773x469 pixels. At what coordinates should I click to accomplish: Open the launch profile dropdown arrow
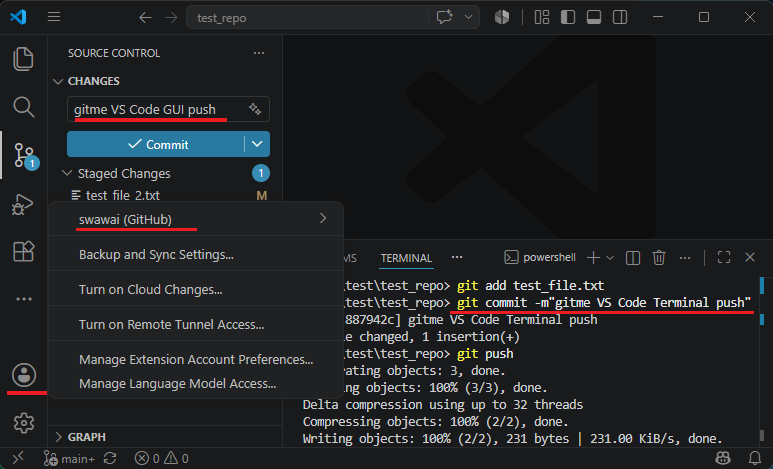point(610,257)
